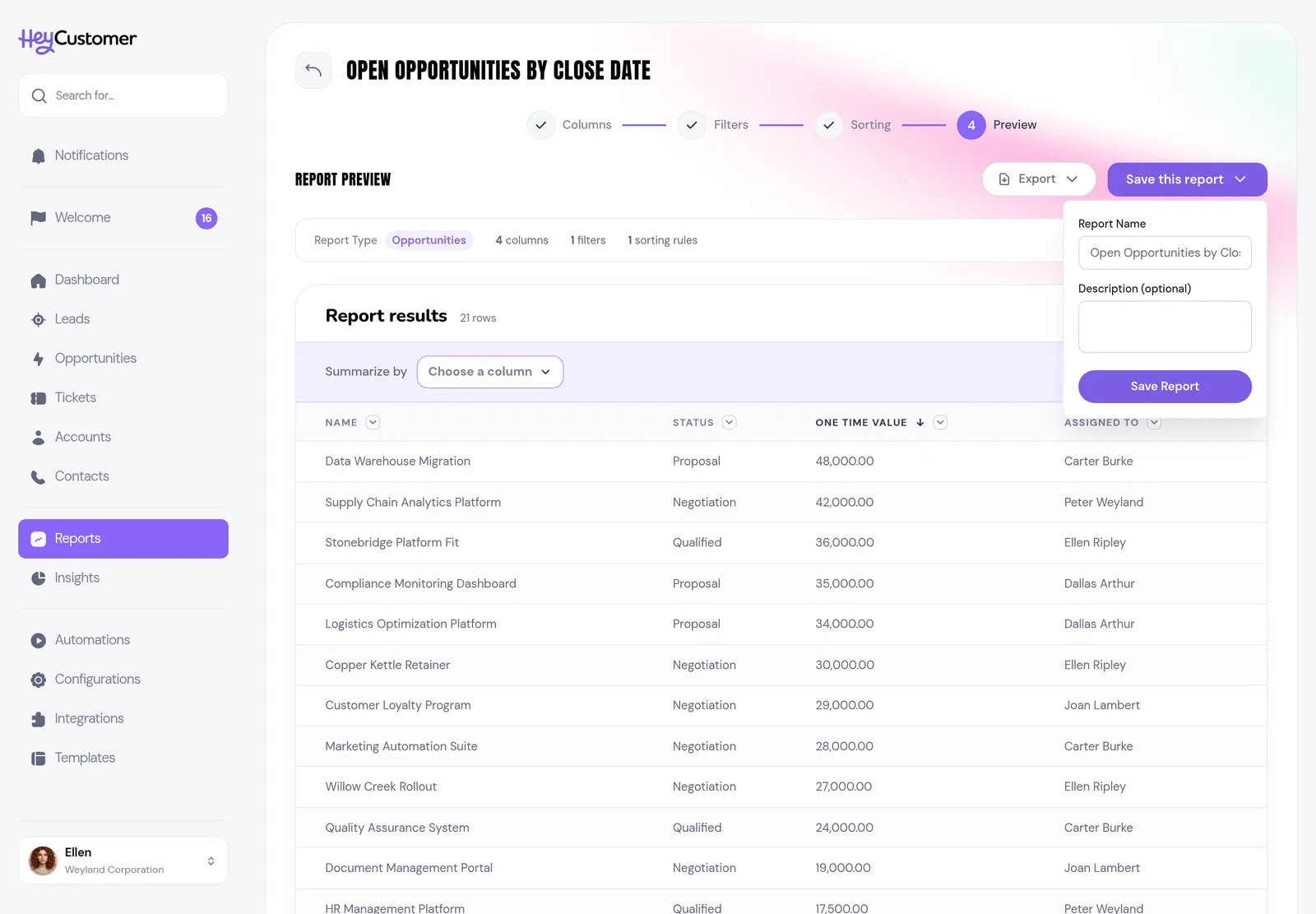1316x914 pixels.
Task: Open Leads in the sidebar
Action: [x=123, y=319]
